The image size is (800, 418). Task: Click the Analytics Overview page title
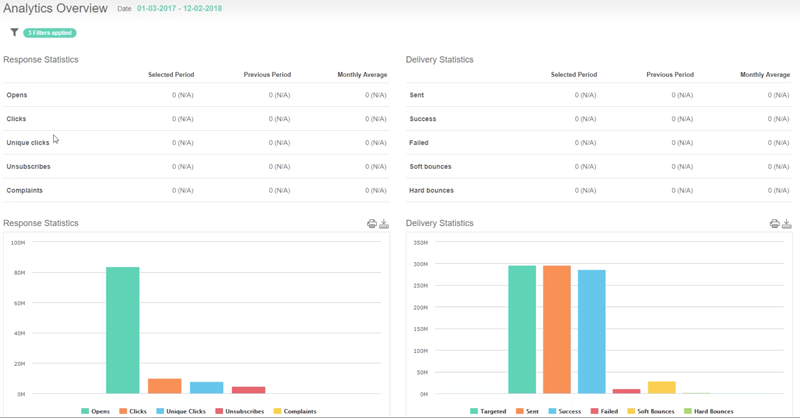click(x=56, y=9)
